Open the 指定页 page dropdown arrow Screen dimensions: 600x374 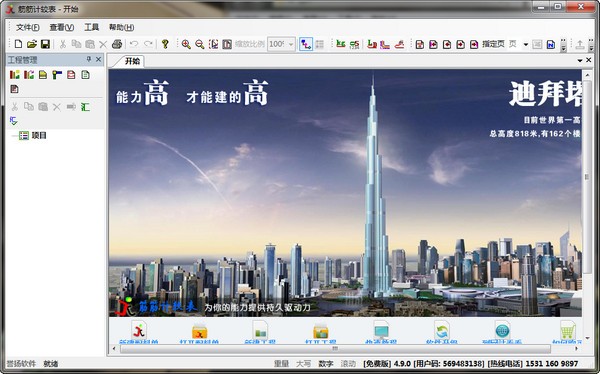526,44
